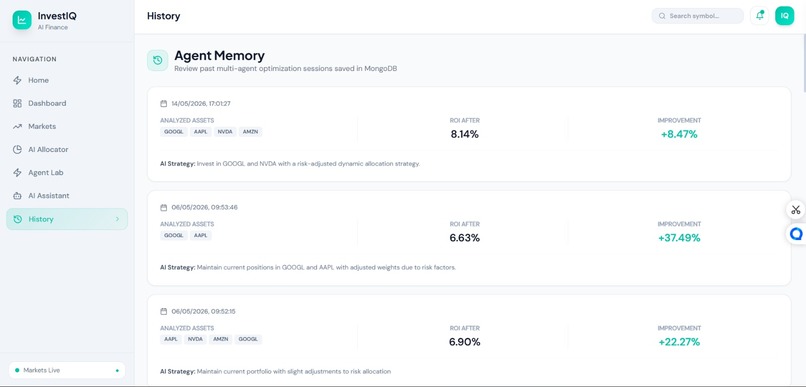The height and width of the screenshot is (387, 806).
Task: Open the IQ user avatar
Action: coord(784,16)
